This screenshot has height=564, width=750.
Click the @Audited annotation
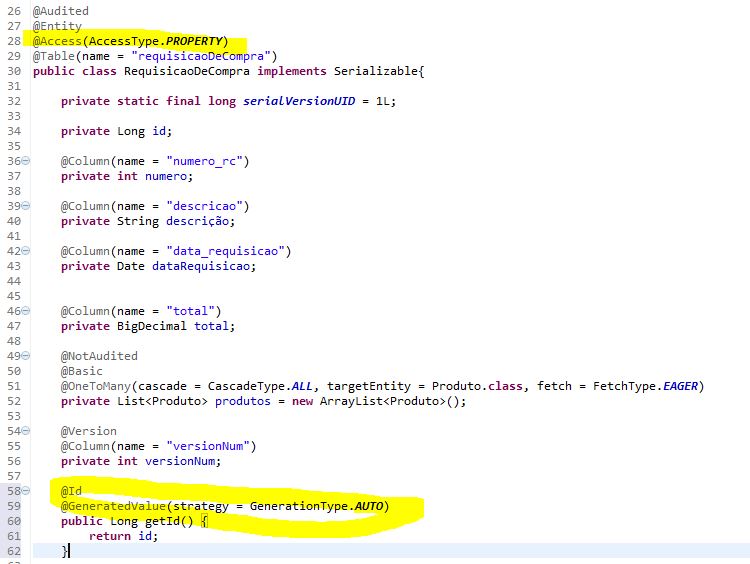61,11
